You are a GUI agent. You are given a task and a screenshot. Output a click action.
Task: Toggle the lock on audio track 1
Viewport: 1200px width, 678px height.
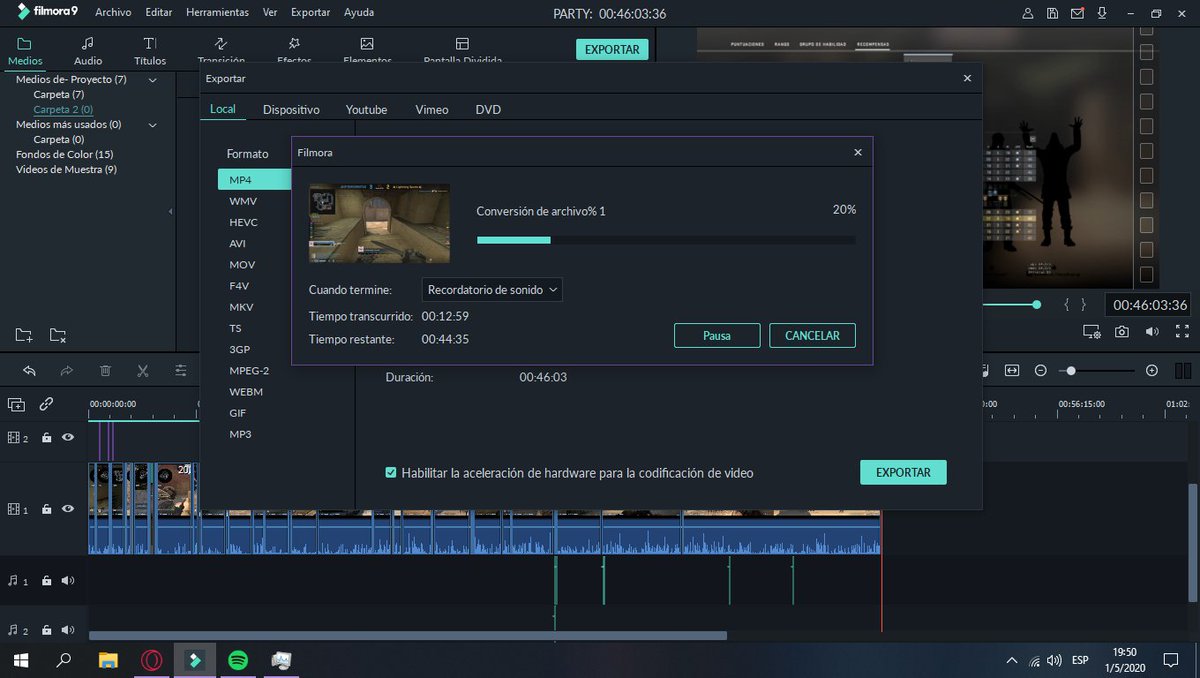(46, 580)
